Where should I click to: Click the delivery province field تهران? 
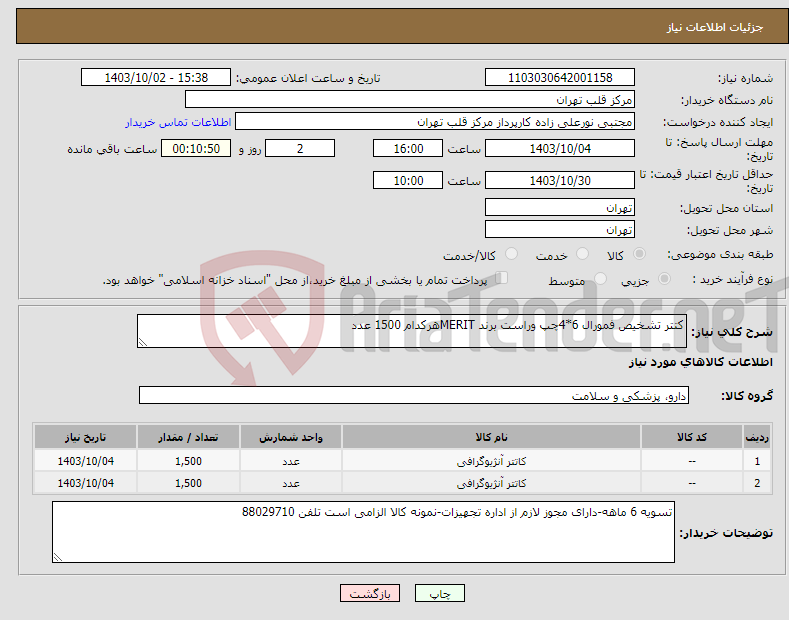(560, 207)
